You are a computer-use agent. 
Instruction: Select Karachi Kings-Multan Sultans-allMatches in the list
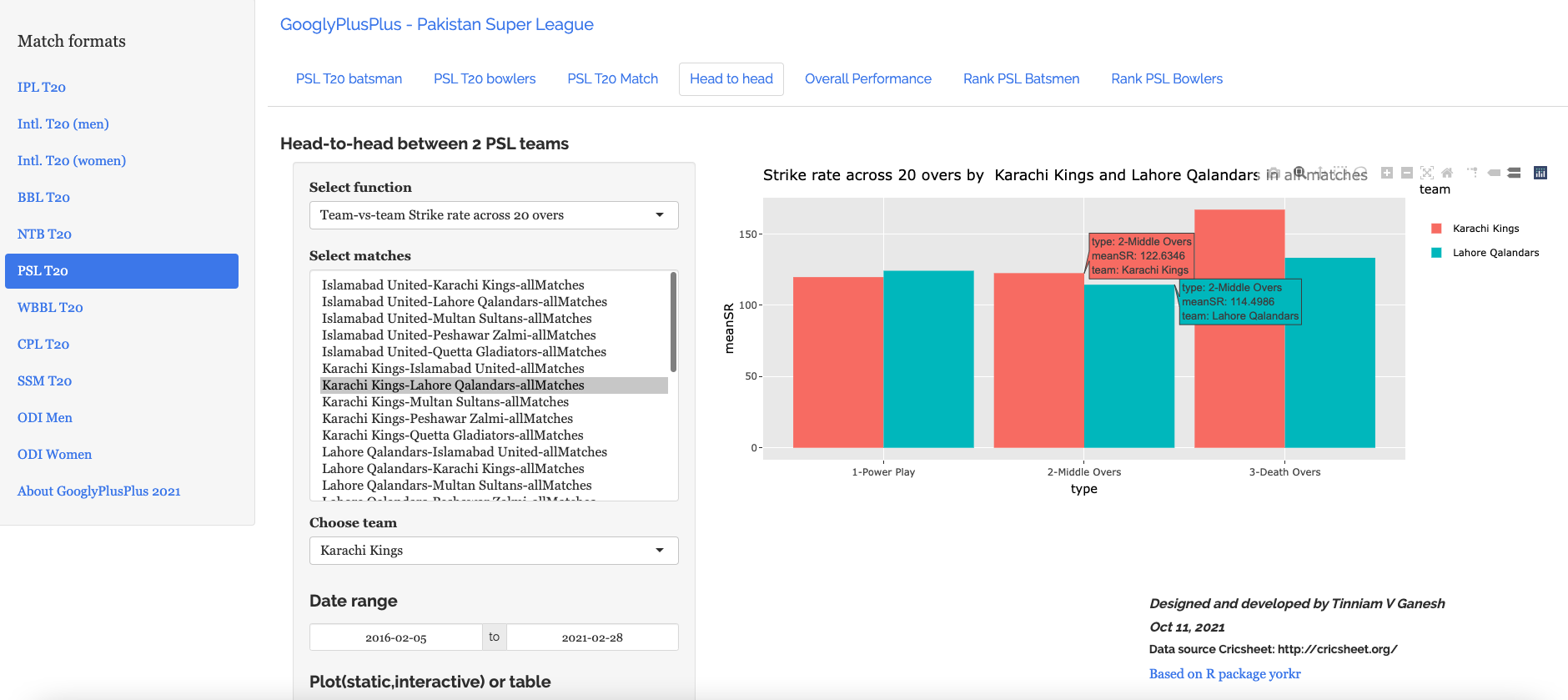445,402
